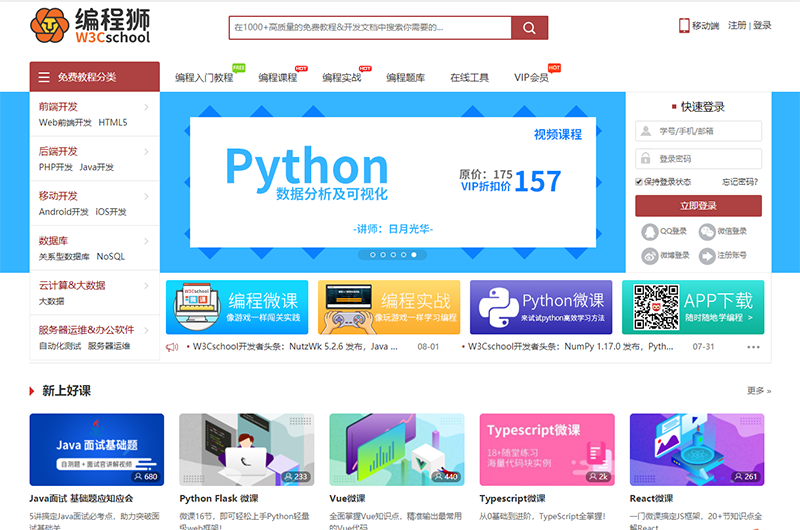Click the computer icon on 编程微课 banner
The width and height of the screenshot is (800, 530).
pyautogui.click(x=196, y=307)
